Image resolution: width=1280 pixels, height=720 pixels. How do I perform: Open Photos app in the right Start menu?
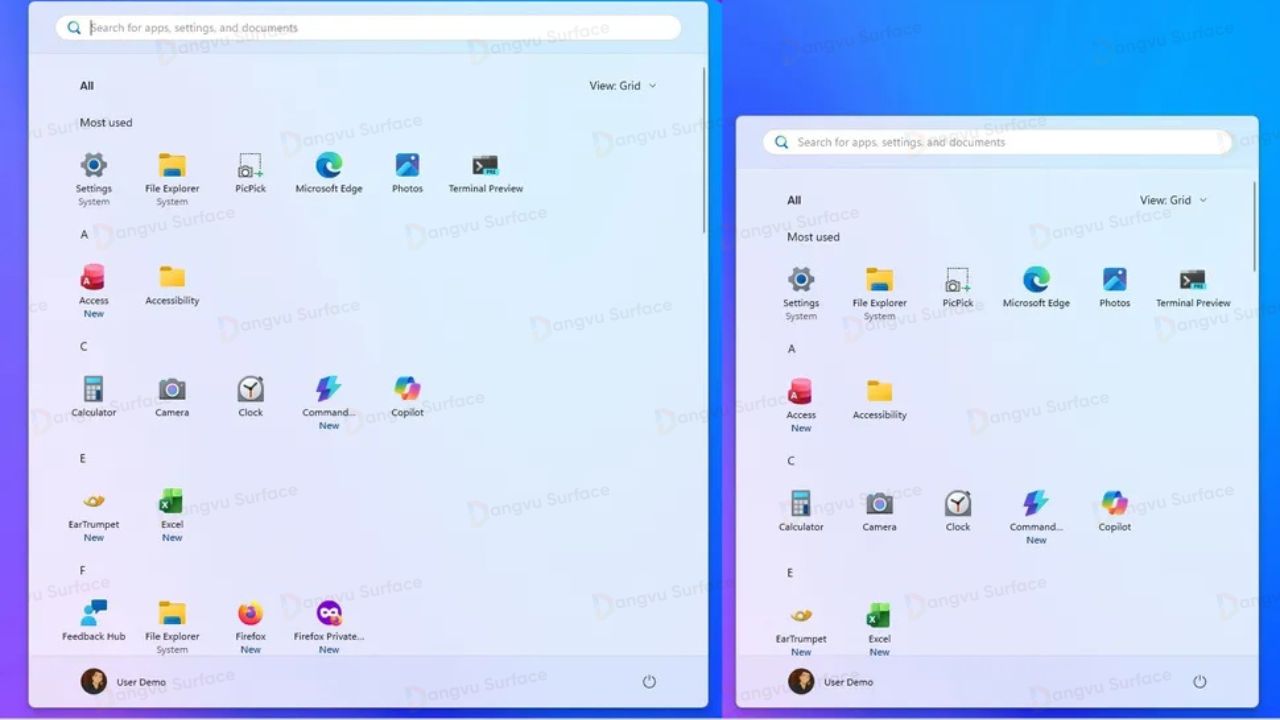[x=1114, y=288]
